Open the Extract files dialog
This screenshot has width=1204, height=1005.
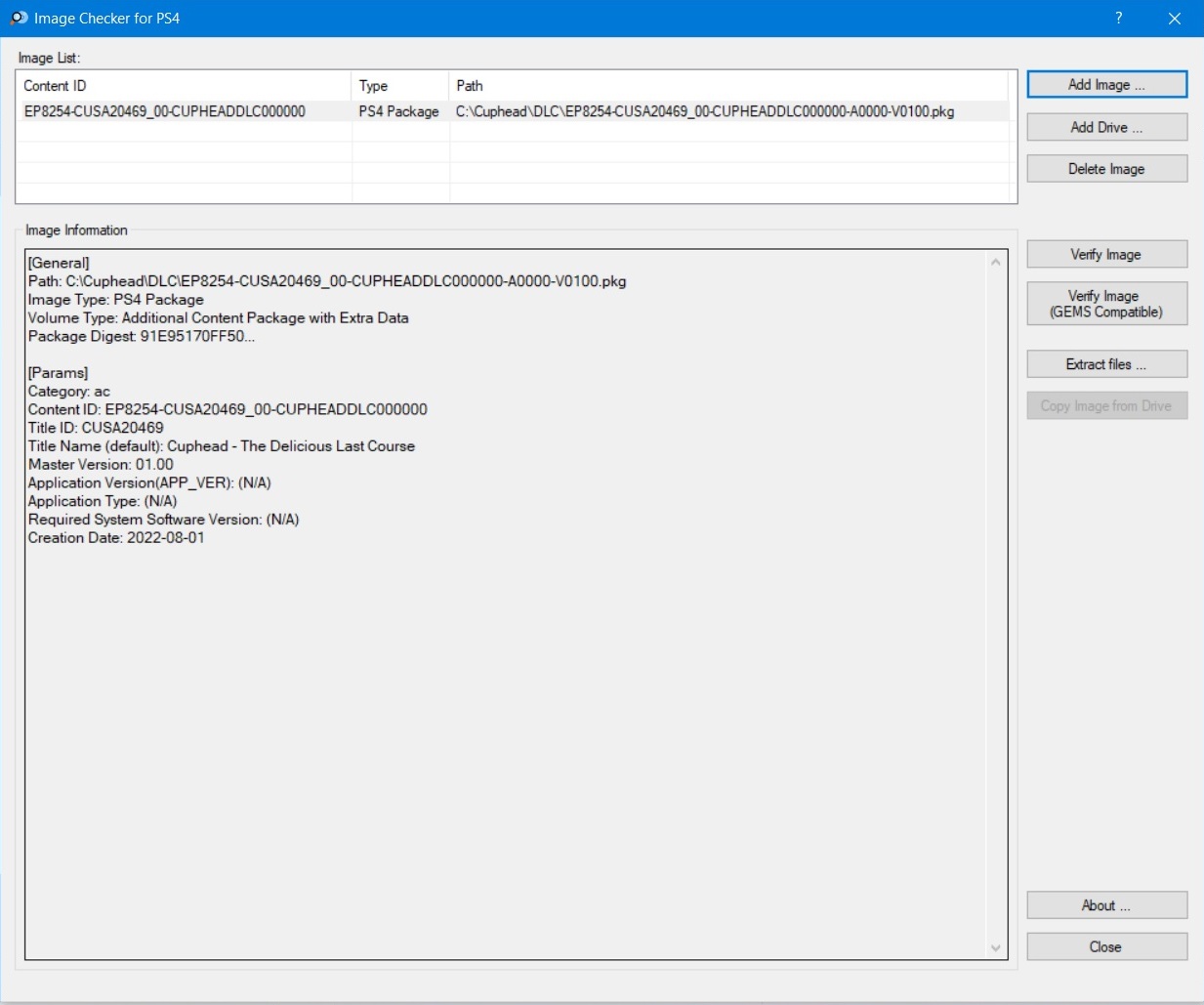pos(1106,364)
